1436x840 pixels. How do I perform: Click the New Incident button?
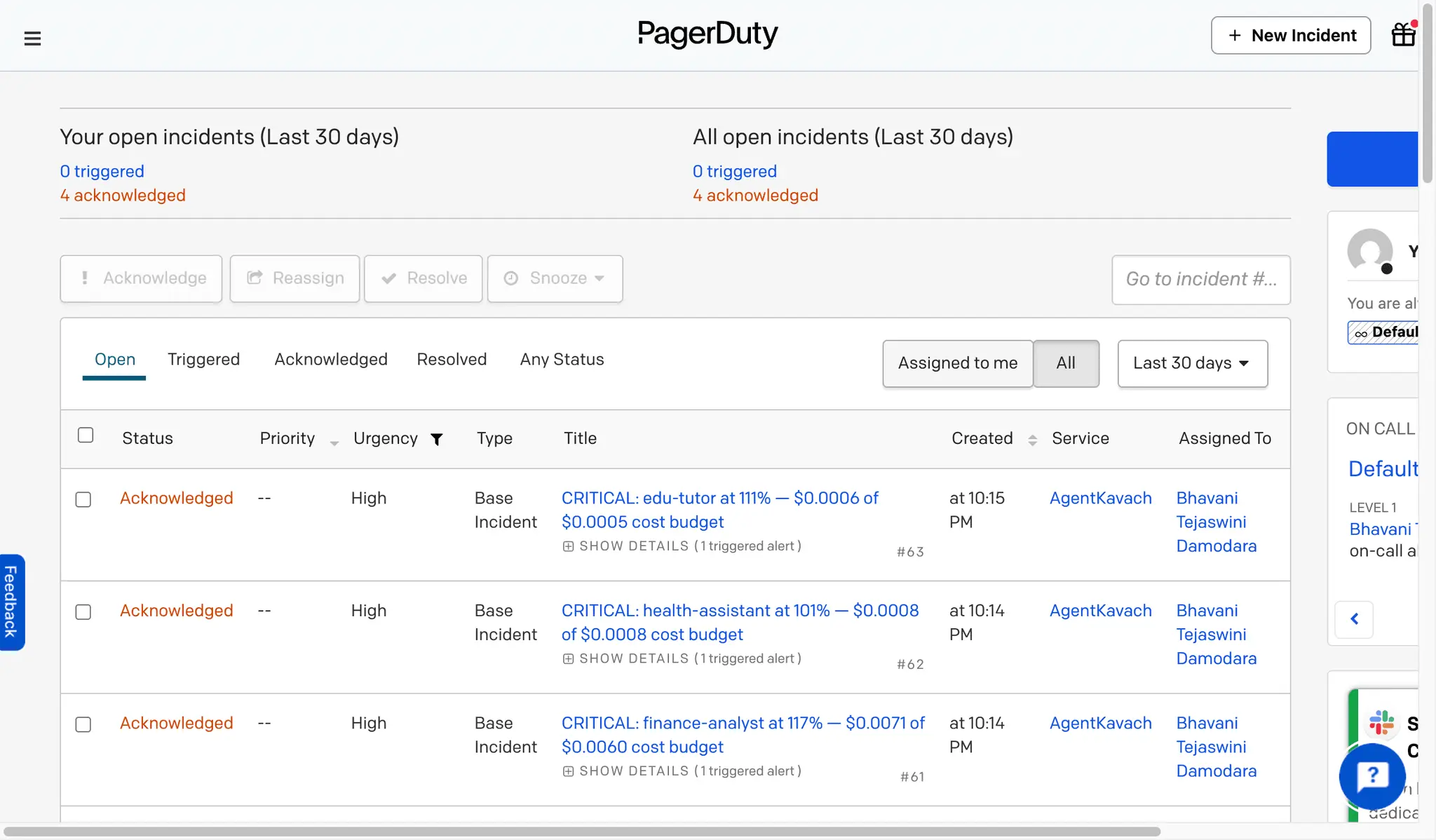tap(1291, 35)
